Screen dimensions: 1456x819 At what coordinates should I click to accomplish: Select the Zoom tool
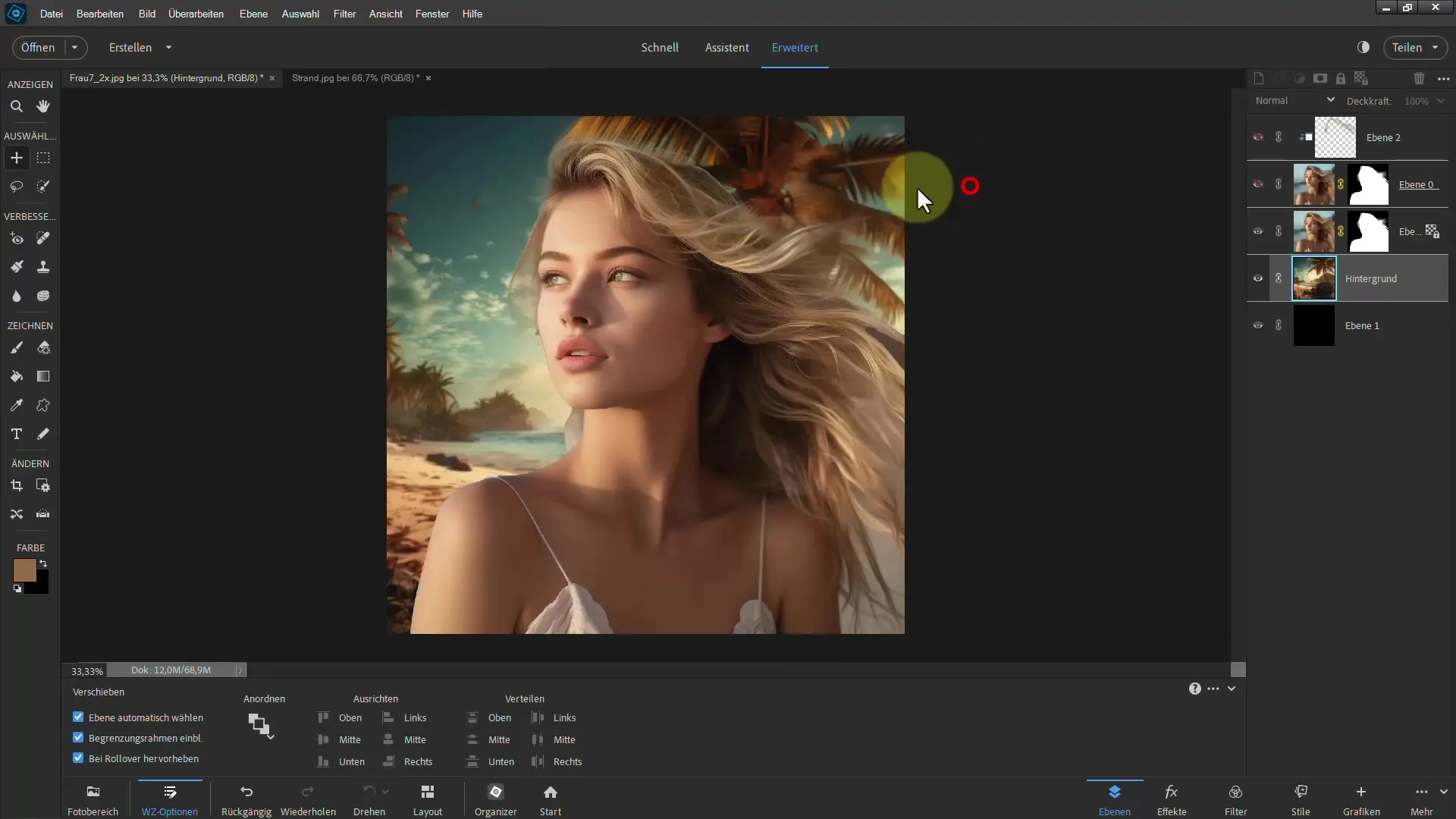tap(17, 106)
